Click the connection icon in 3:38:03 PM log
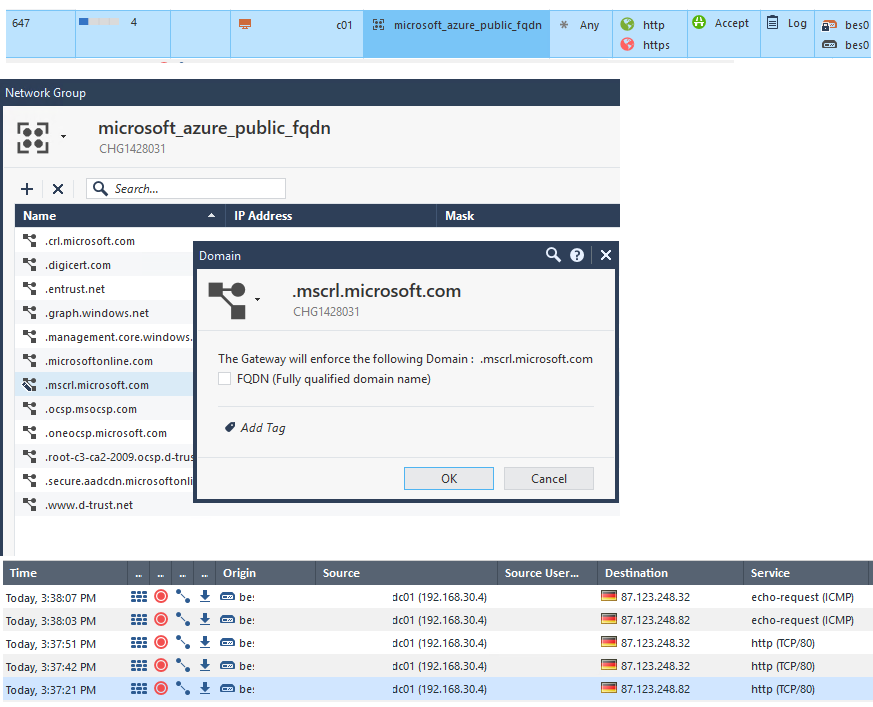 pos(183,620)
